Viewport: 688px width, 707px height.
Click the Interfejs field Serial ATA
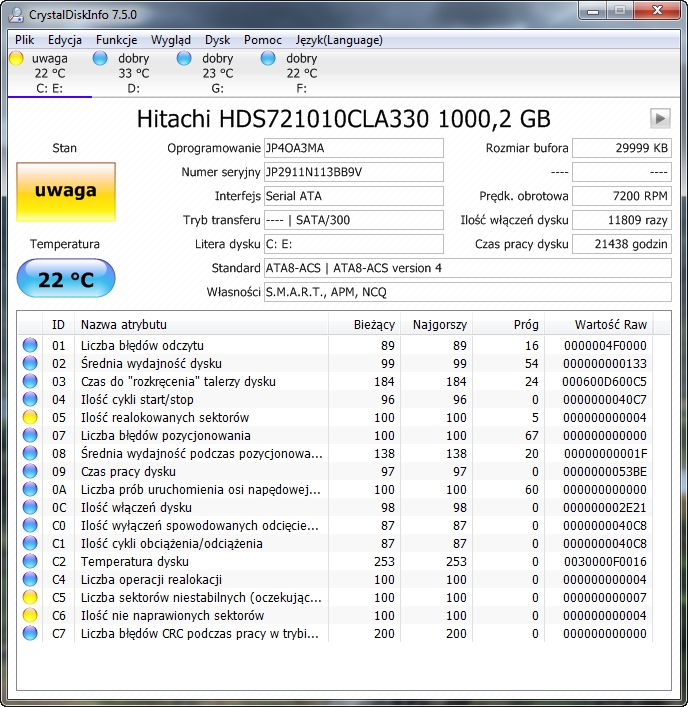[x=353, y=196]
